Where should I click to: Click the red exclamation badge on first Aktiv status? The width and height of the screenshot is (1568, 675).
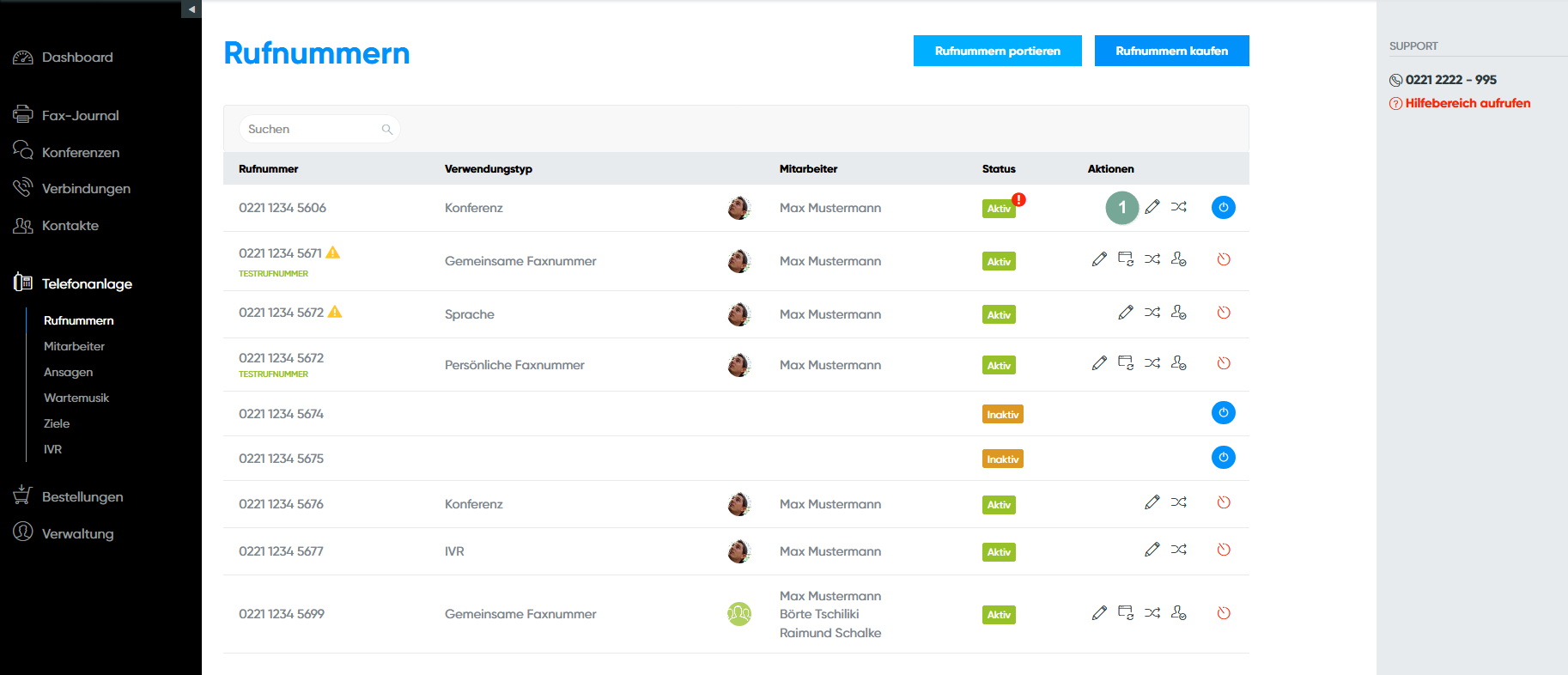click(1018, 199)
